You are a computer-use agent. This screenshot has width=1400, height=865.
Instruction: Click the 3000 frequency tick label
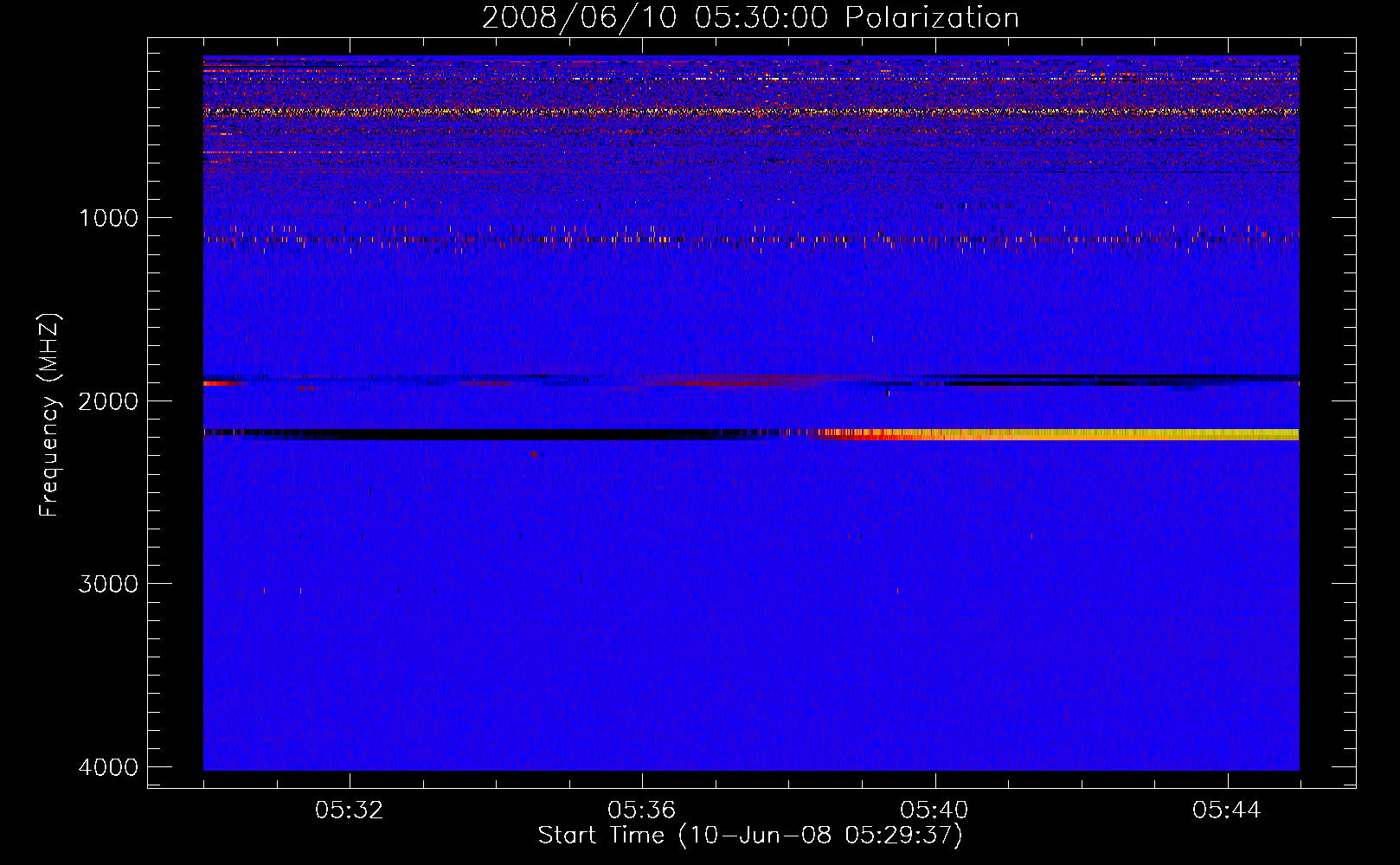coord(108,584)
